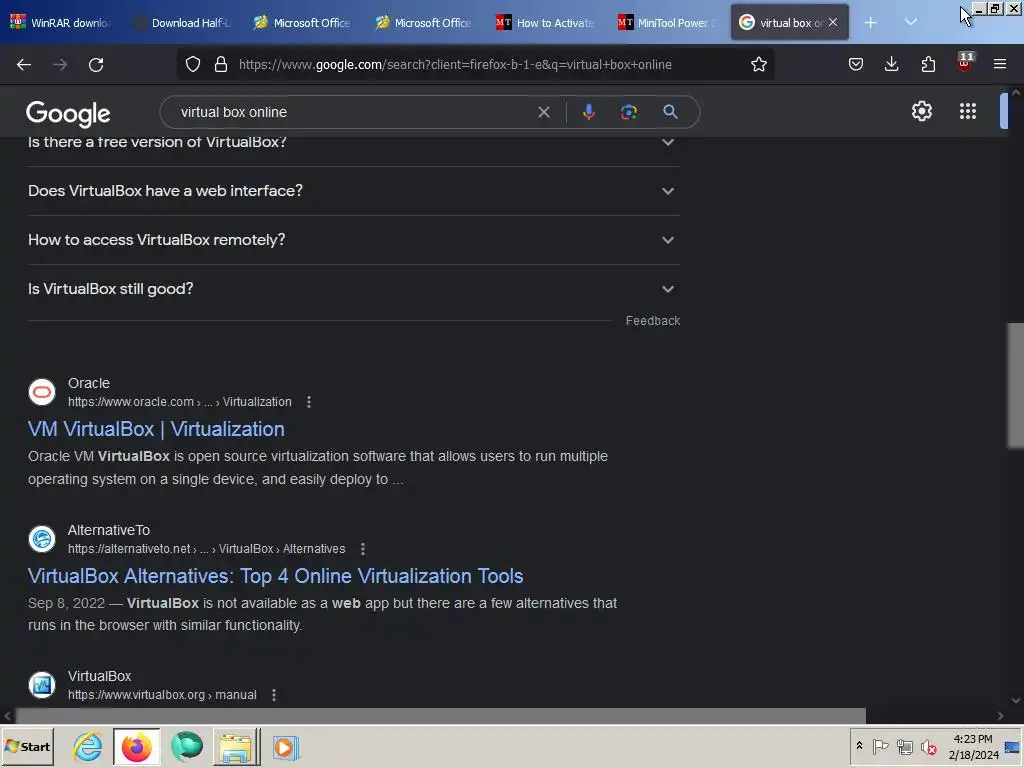Click the Oracle site URL breadcrumb
This screenshot has width=1024, height=768.
click(180, 402)
